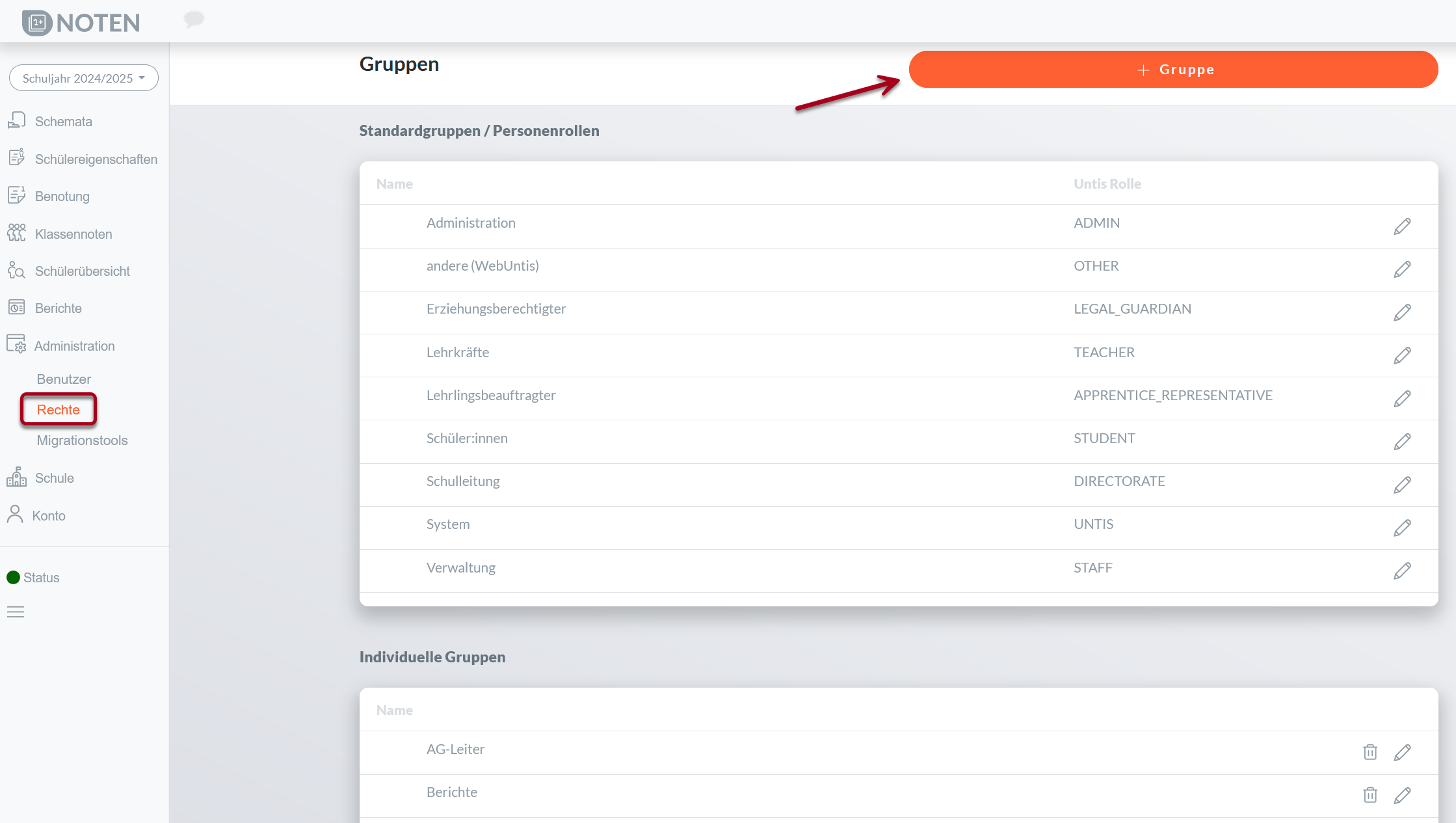Edit the Lehrkräfte group row
Screen dimensions: 1456x823
coord(1402,355)
